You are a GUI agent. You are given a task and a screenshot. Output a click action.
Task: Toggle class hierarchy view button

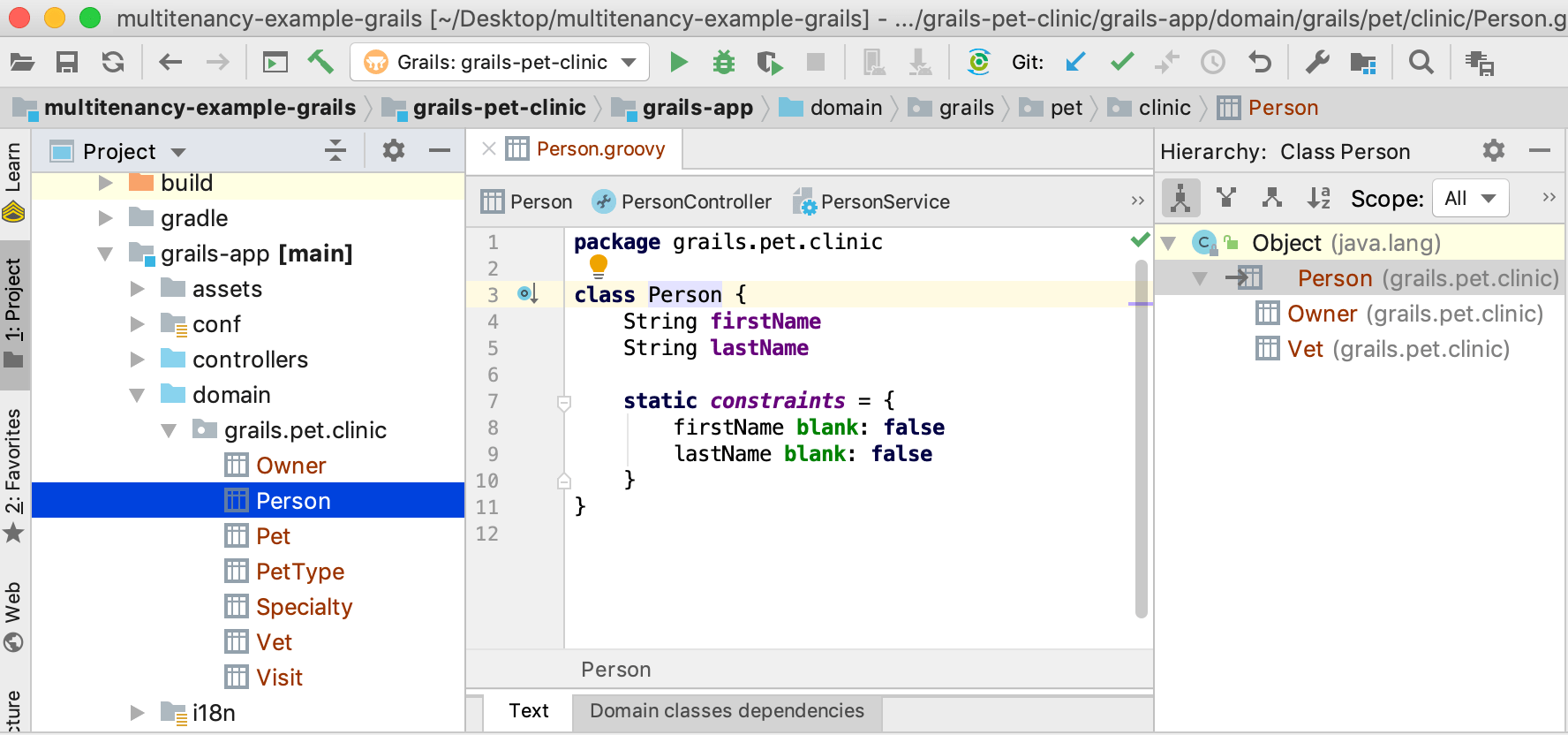click(x=1180, y=198)
